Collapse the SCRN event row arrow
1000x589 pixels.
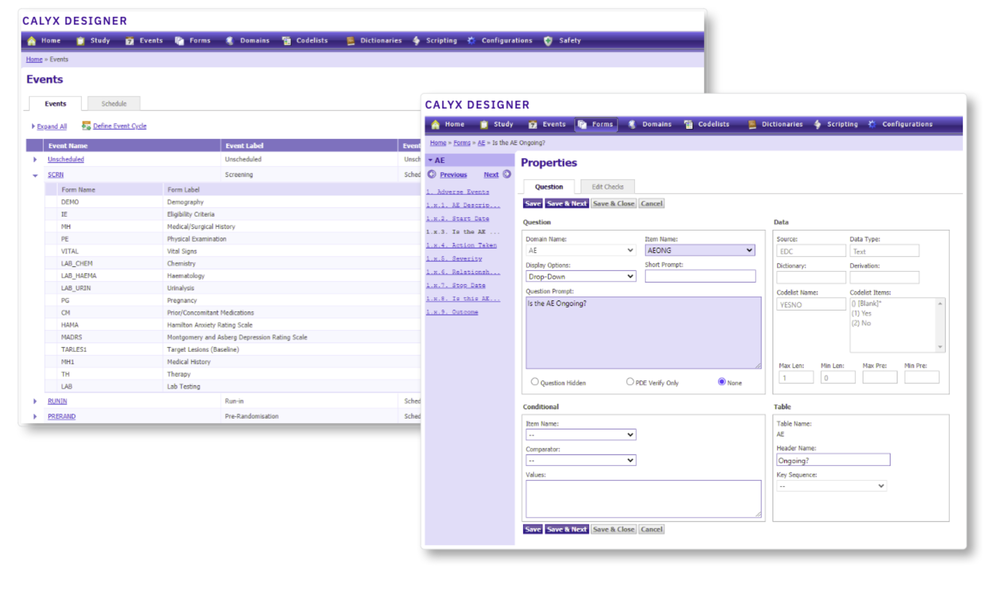35,175
